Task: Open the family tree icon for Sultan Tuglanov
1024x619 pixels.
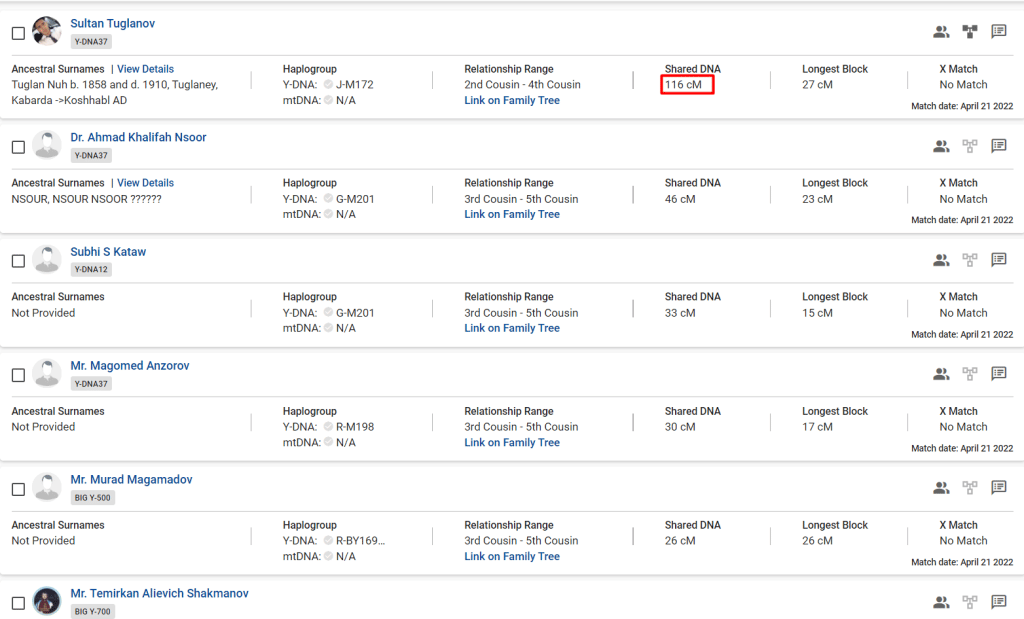Action: (x=969, y=32)
